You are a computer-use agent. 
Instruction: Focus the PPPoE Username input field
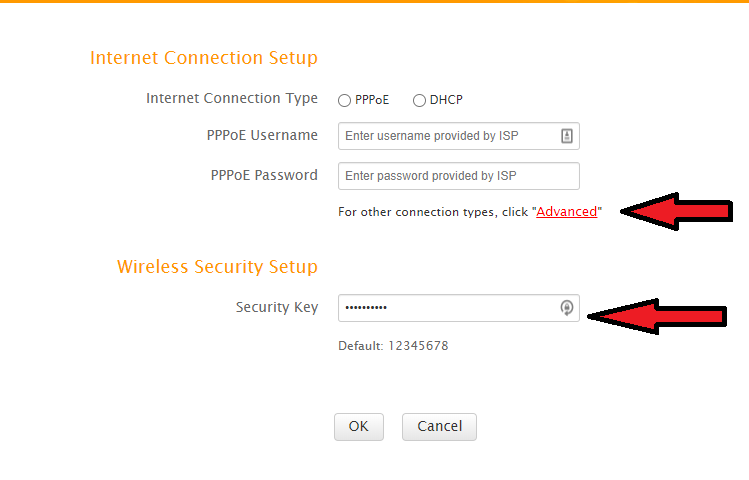tap(459, 136)
